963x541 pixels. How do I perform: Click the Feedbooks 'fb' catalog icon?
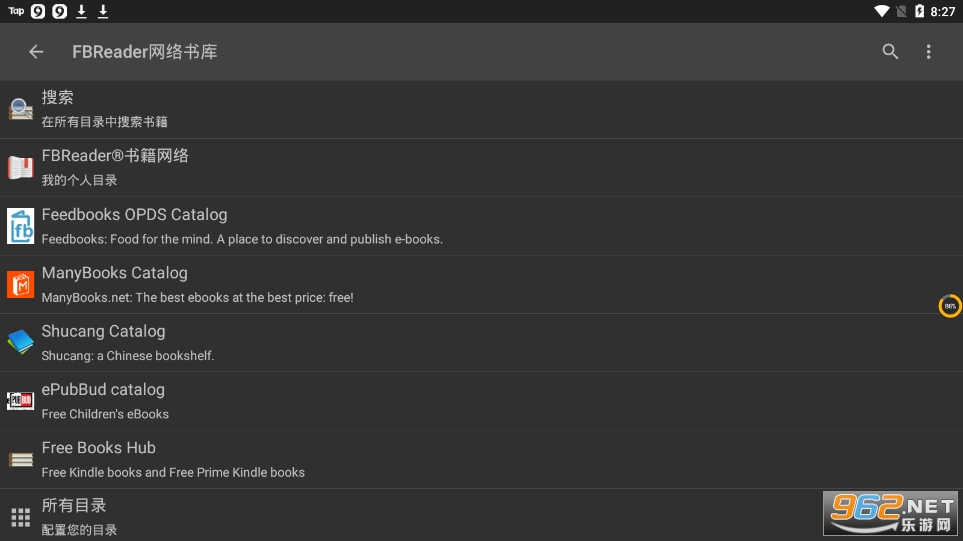(x=21, y=226)
